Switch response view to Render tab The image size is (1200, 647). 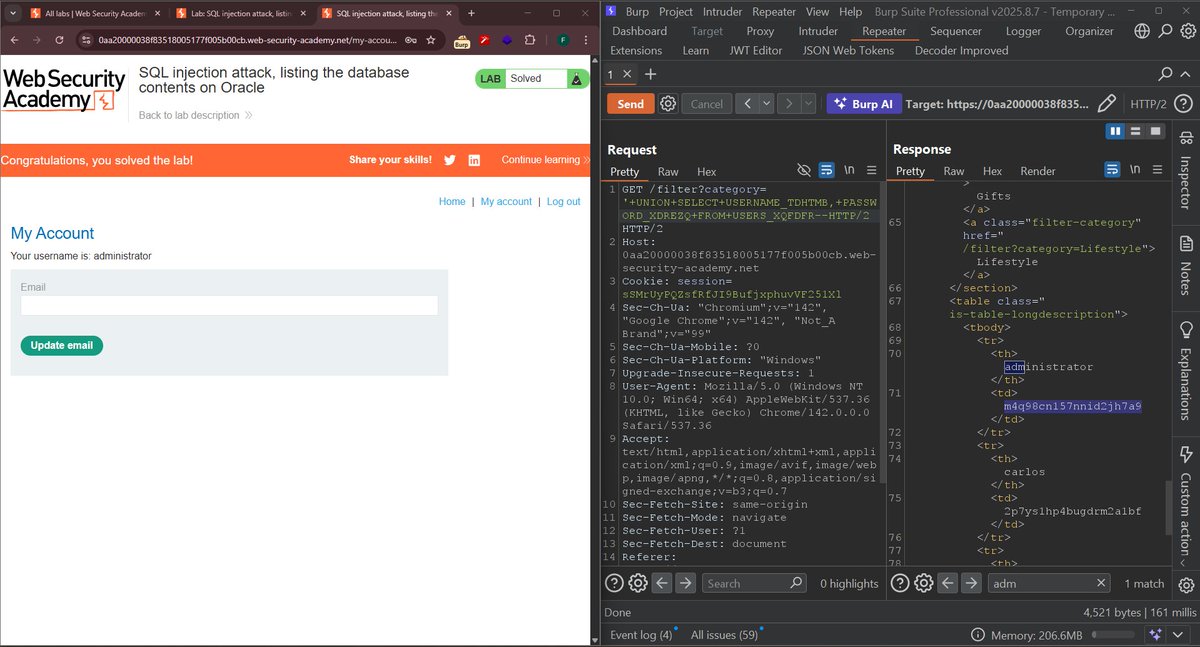click(x=1037, y=171)
